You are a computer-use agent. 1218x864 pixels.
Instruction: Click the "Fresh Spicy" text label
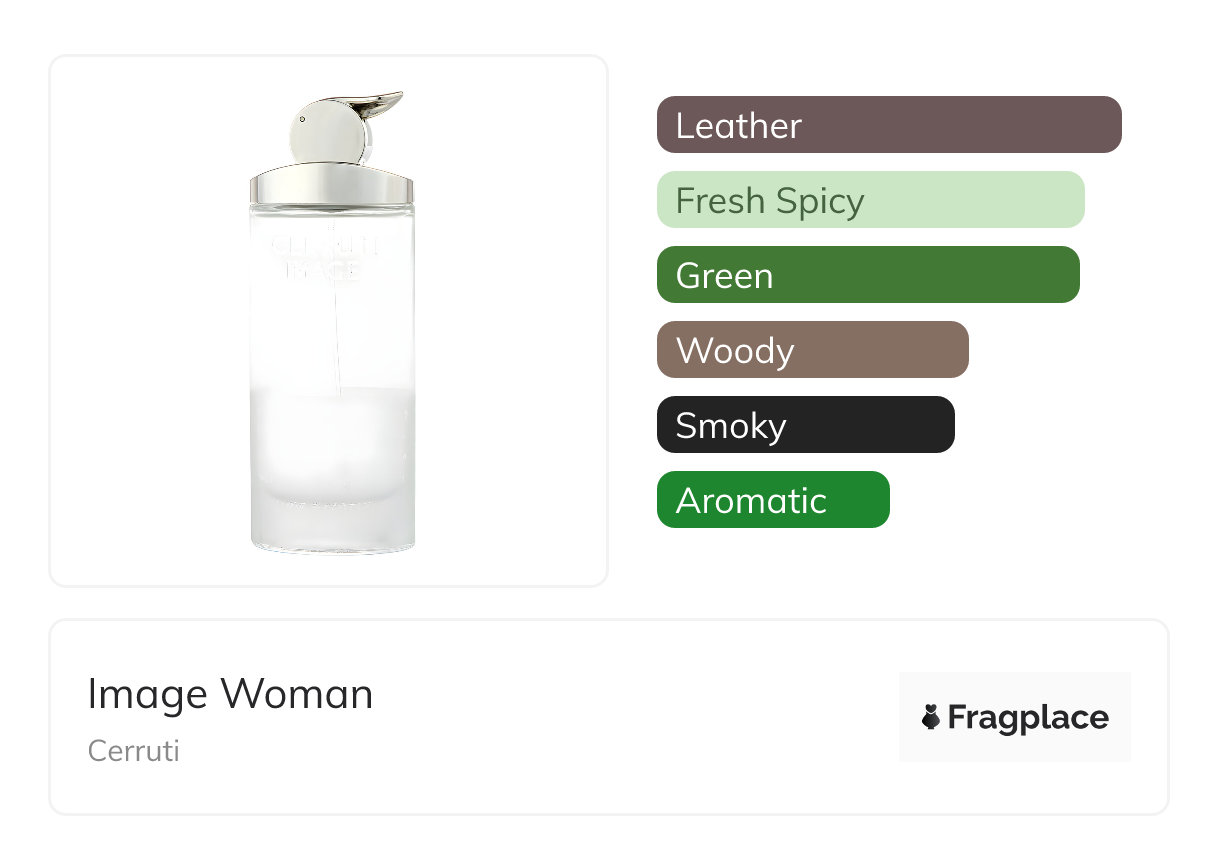click(x=769, y=201)
